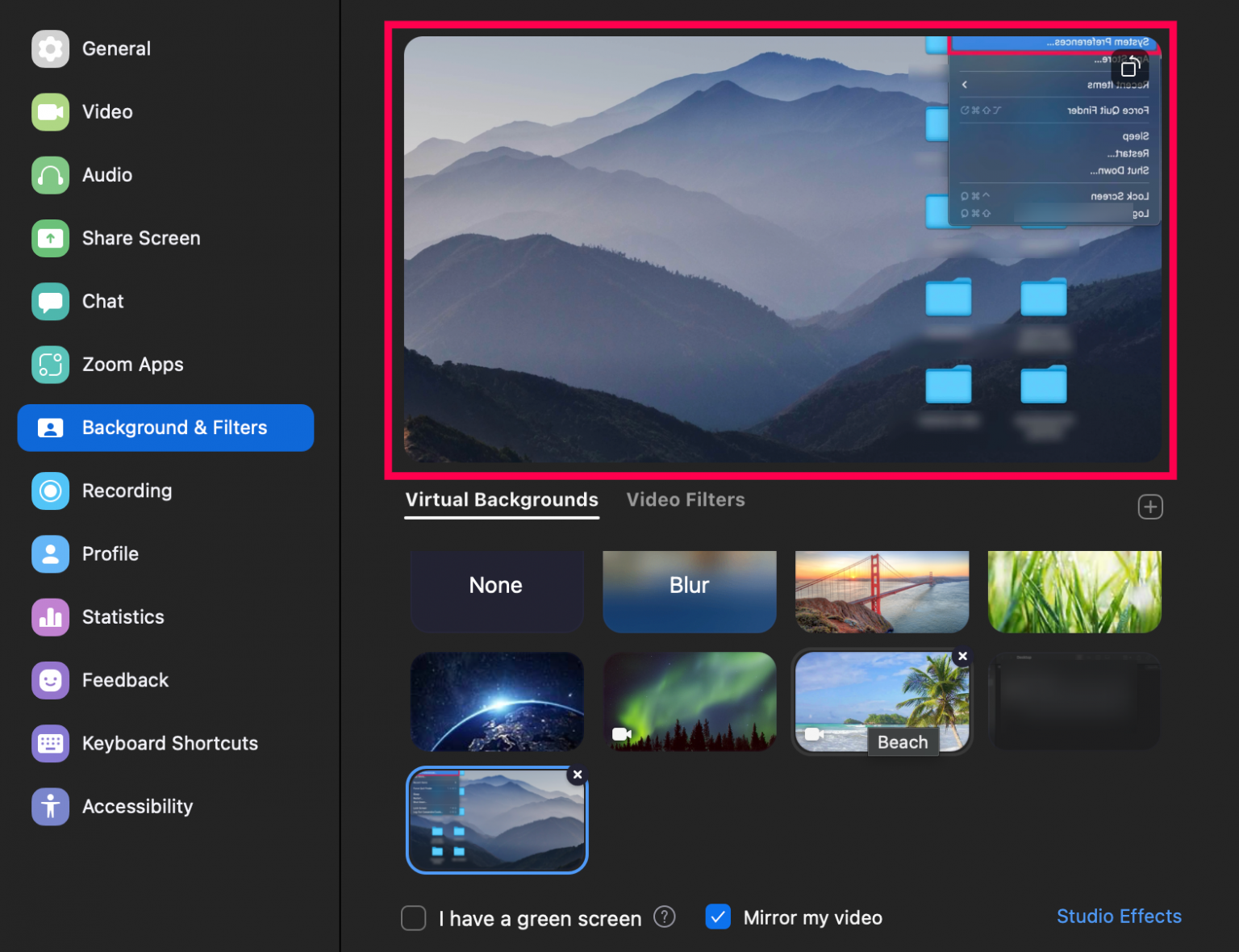The width and height of the screenshot is (1239, 952).
Task: Select the Zoom Apps icon
Action: tap(50, 364)
